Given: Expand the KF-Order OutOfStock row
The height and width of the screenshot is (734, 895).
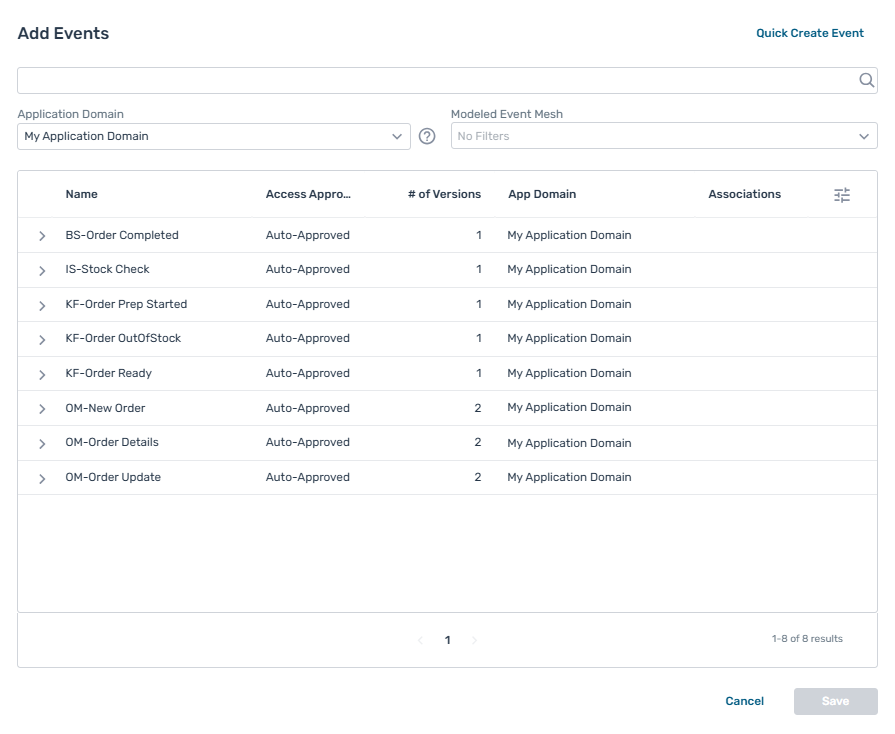Looking at the screenshot, I should pos(42,339).
